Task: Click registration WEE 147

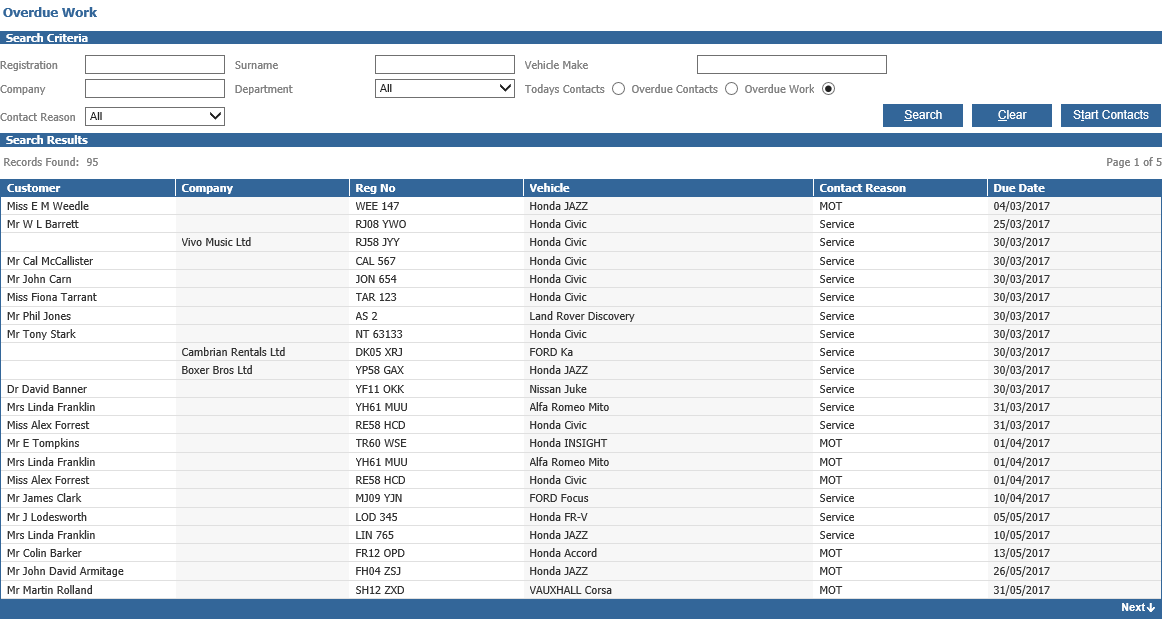Action: point(377,206)
